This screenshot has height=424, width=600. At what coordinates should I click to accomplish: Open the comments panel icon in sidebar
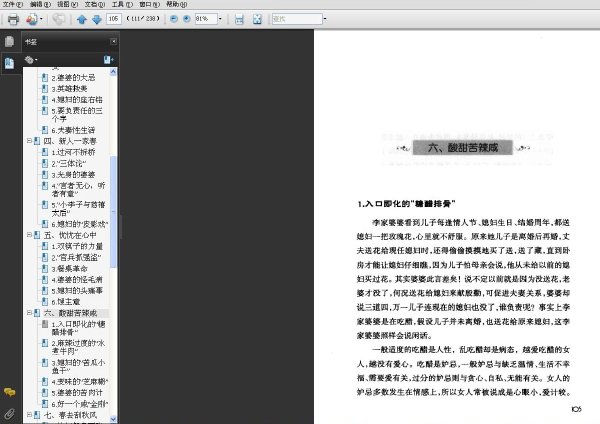click(x=10, y=392)
